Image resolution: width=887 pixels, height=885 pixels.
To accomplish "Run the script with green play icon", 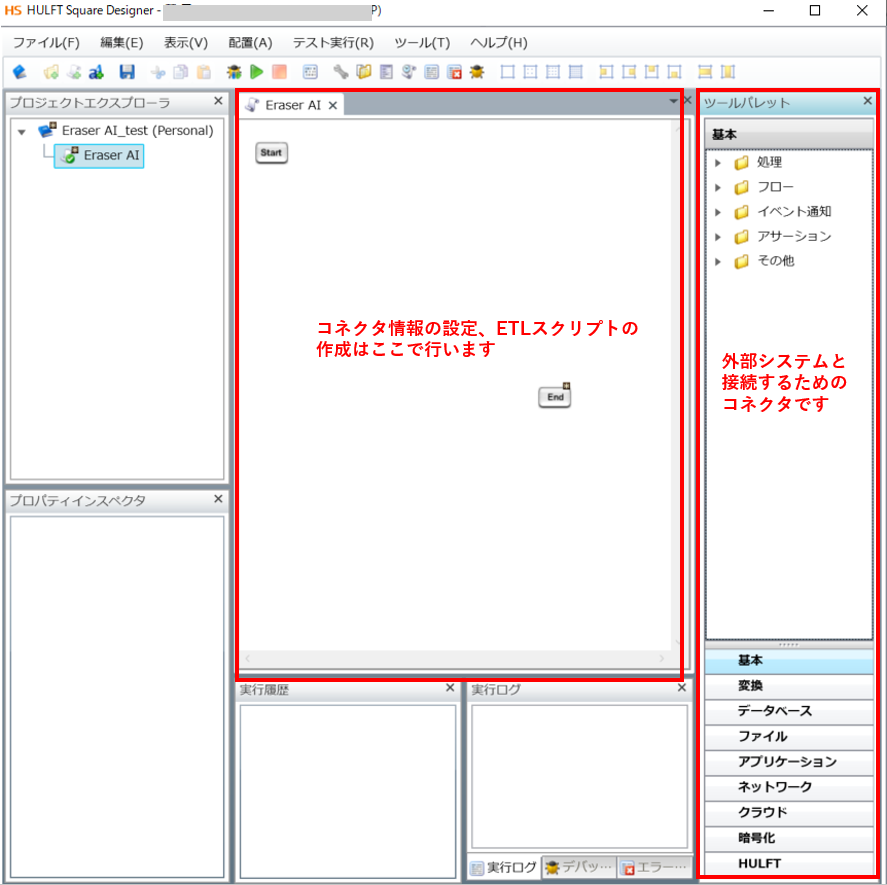I will (x=257, y=72).
